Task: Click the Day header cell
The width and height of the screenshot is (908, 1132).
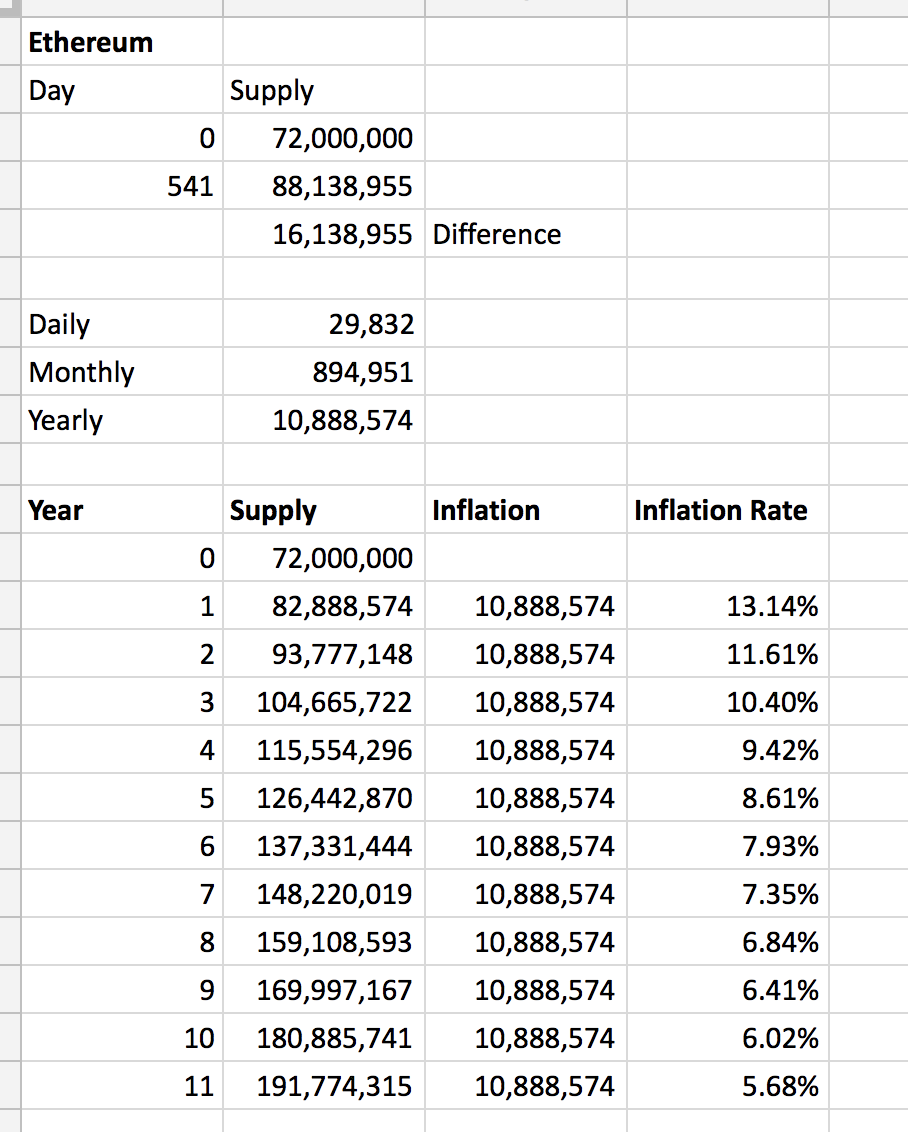Action: tap(122, 90)
